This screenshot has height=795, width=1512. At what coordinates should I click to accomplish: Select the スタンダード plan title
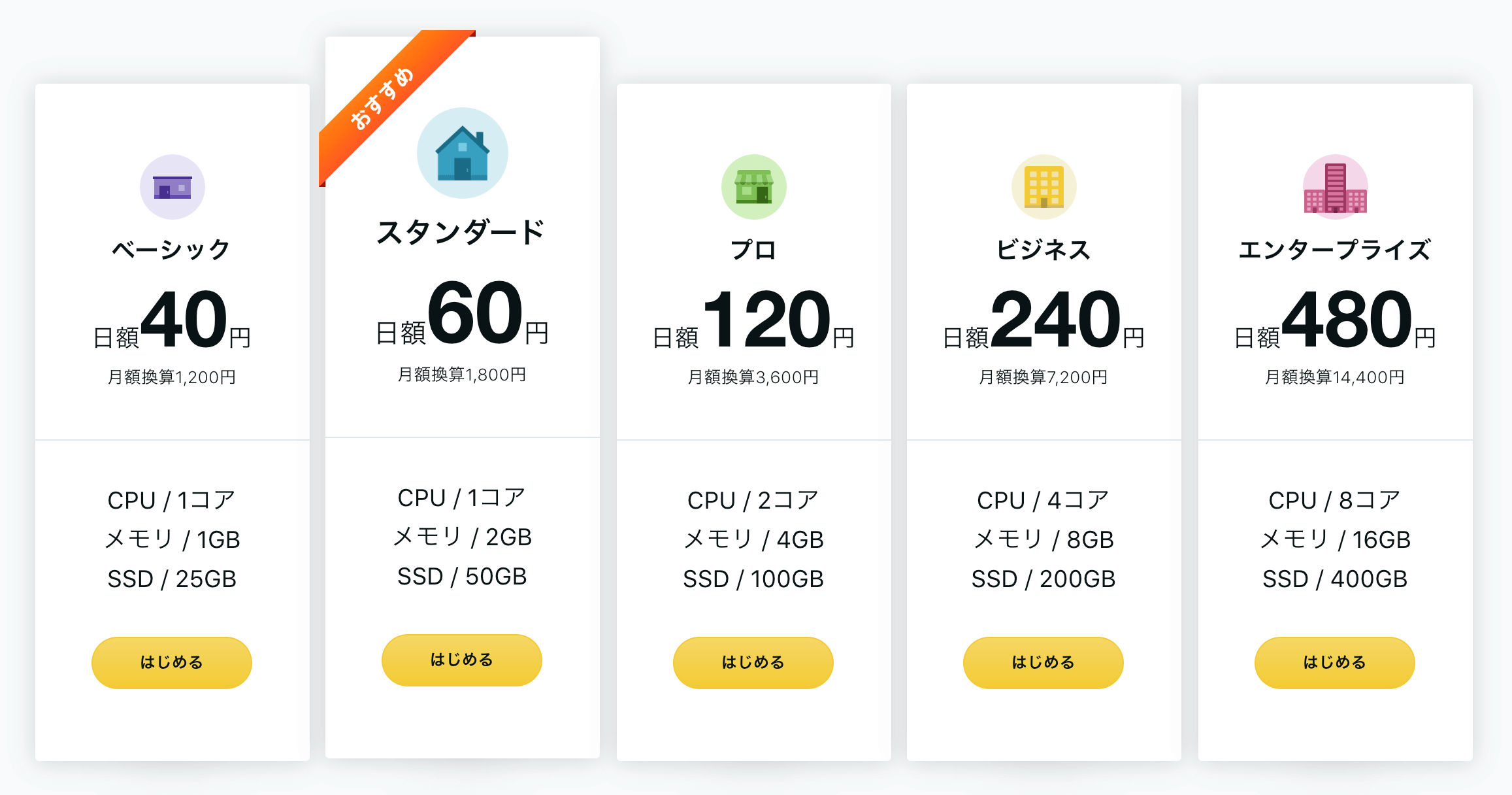(x=461, y=230)
